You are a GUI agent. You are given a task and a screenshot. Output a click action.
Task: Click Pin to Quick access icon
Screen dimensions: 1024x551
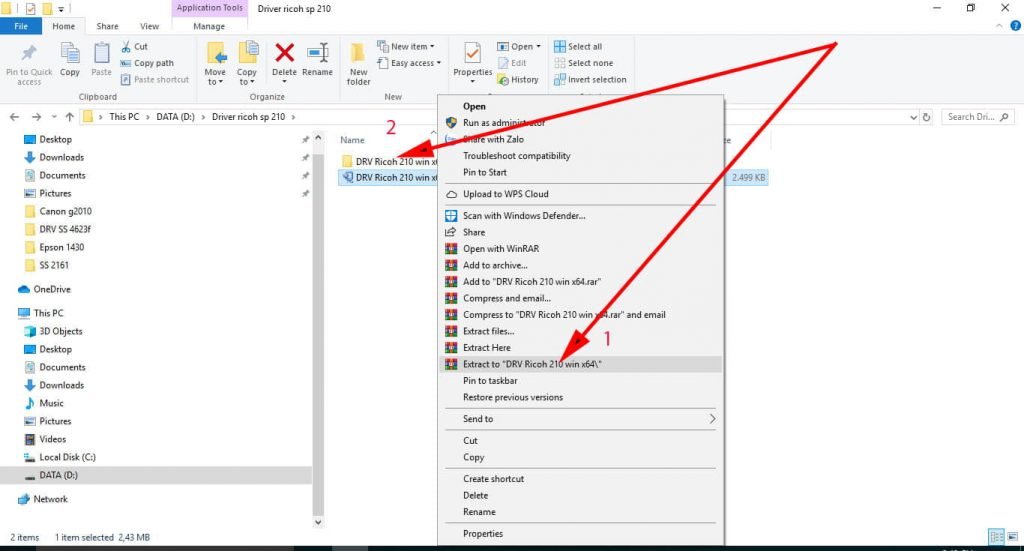[x=29, y=62]
